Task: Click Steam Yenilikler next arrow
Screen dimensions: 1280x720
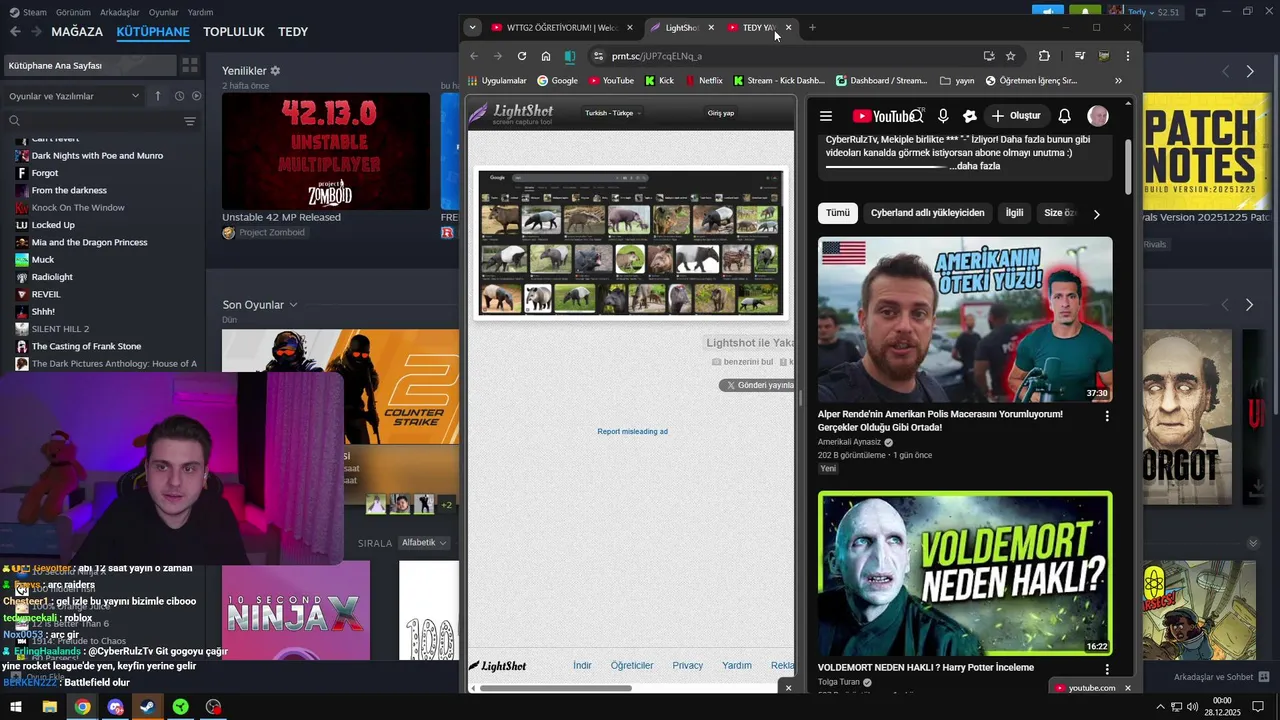Action: point(1250,71)
